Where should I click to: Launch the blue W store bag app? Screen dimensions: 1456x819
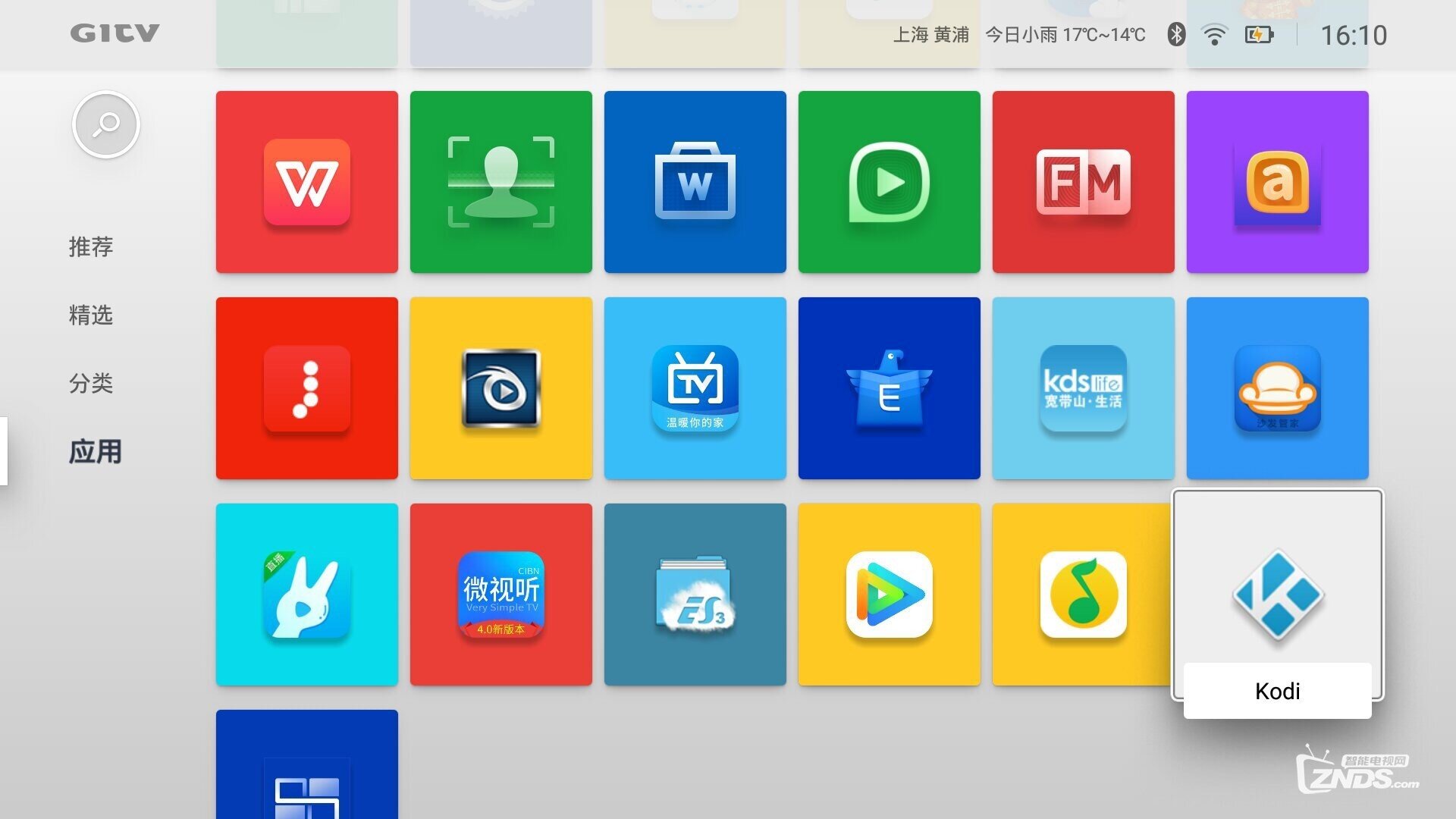695,182
